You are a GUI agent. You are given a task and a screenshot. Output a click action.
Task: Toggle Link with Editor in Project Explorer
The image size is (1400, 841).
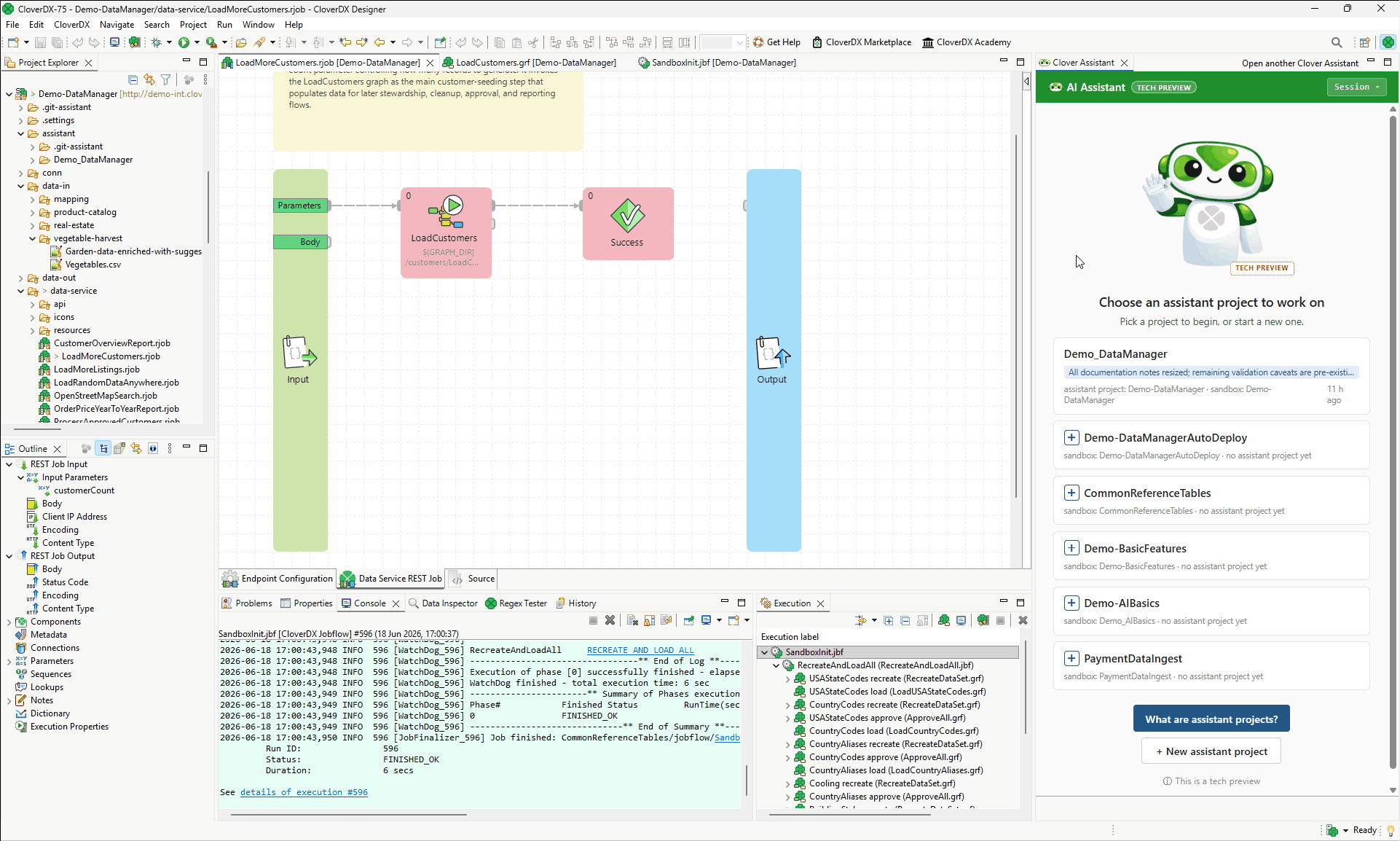click(149, 79)
